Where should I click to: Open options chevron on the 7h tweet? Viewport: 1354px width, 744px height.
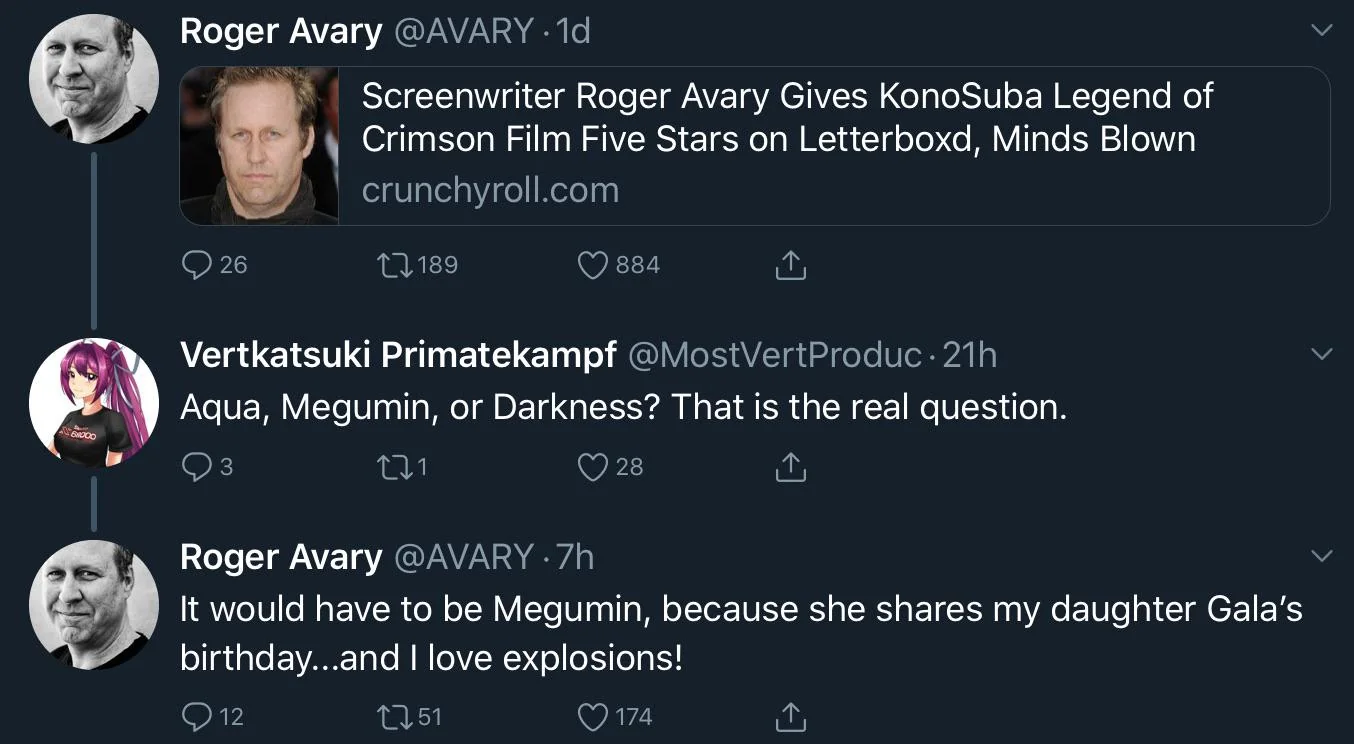(1321, 556)
